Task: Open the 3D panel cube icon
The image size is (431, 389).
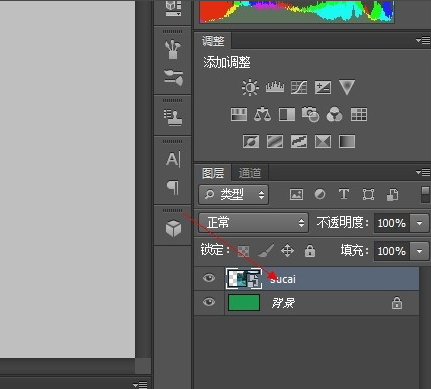Action: 173,229
